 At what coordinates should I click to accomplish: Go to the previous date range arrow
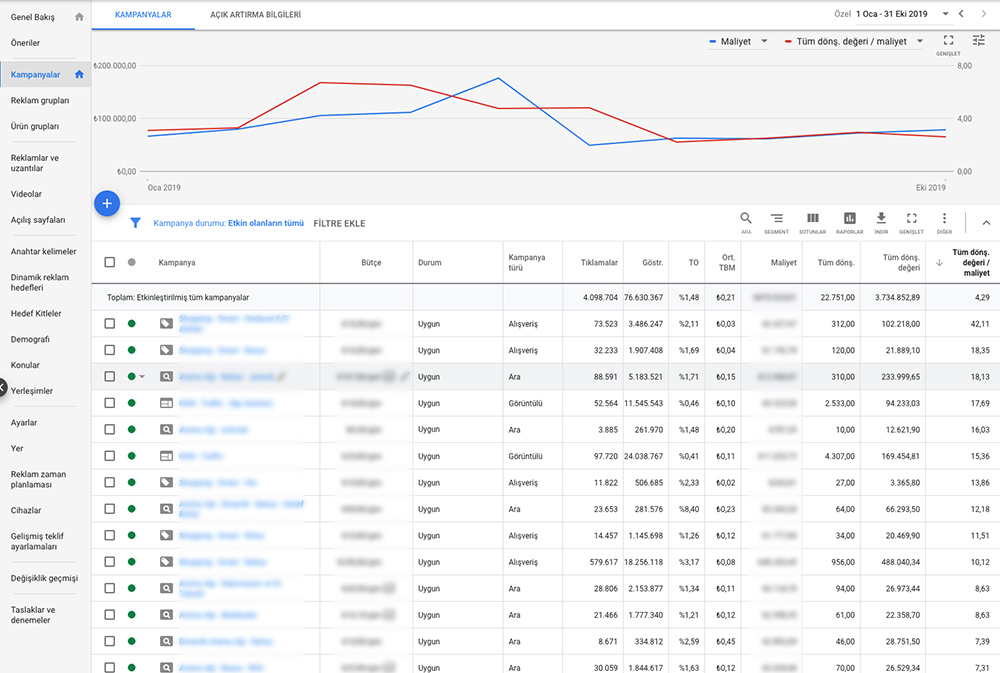coord(961,13)
